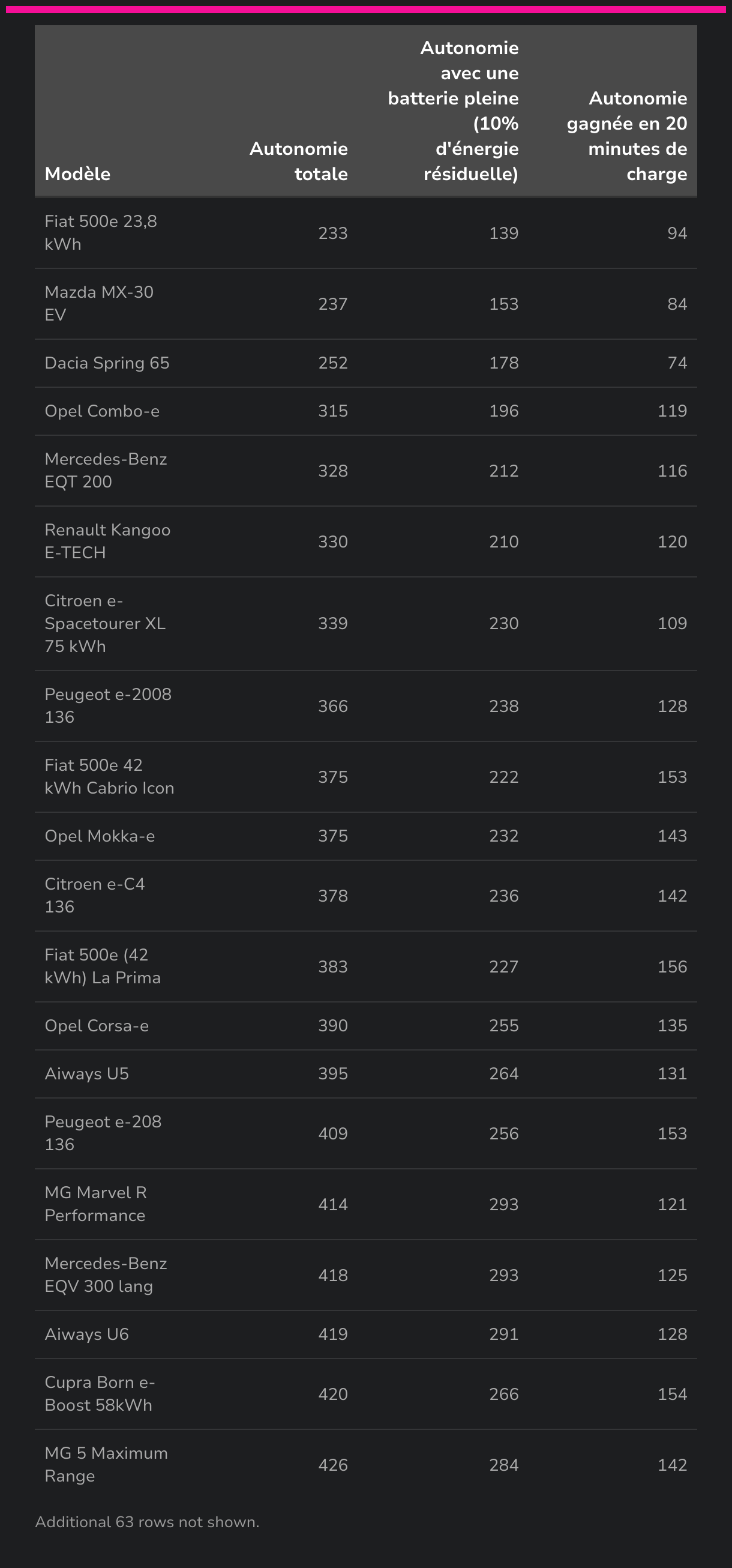Screen dimensions: 732x1568
Task: Select Mercedes-Benz EQT 200 model name
Action: point(106,470)
